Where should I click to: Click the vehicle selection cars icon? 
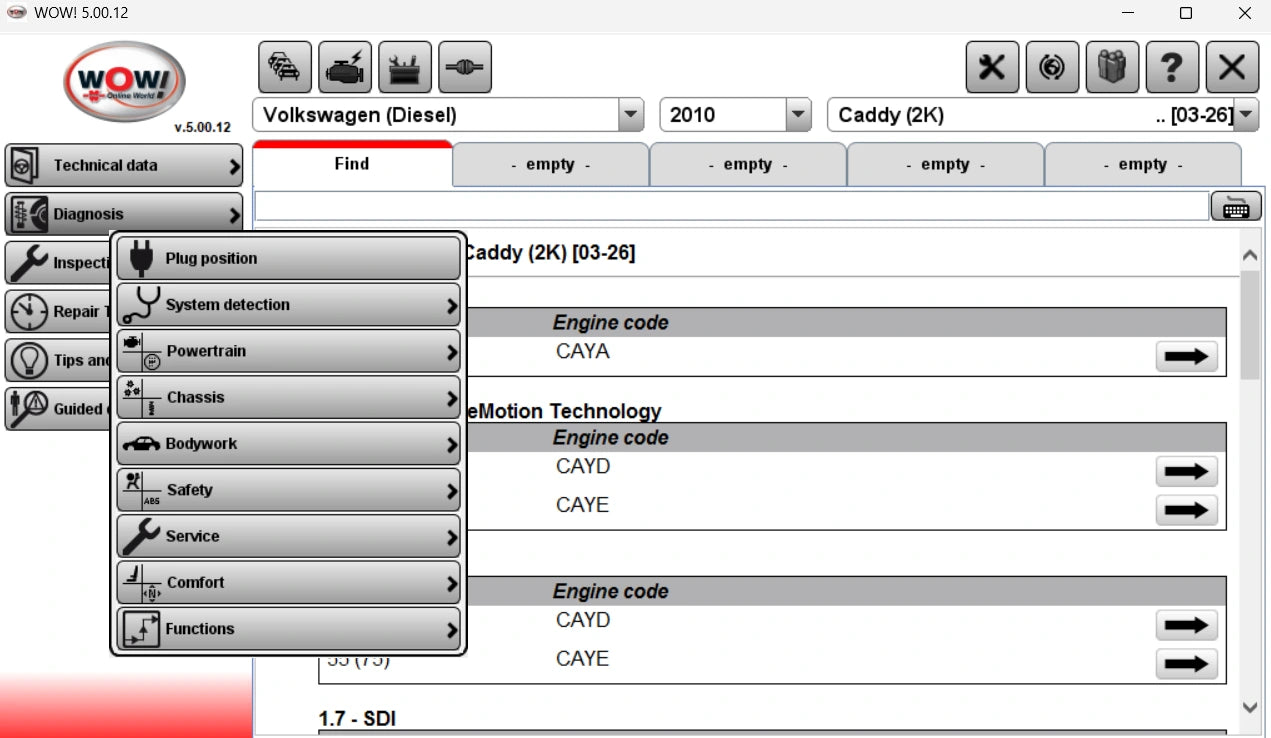tap(285, 67)
